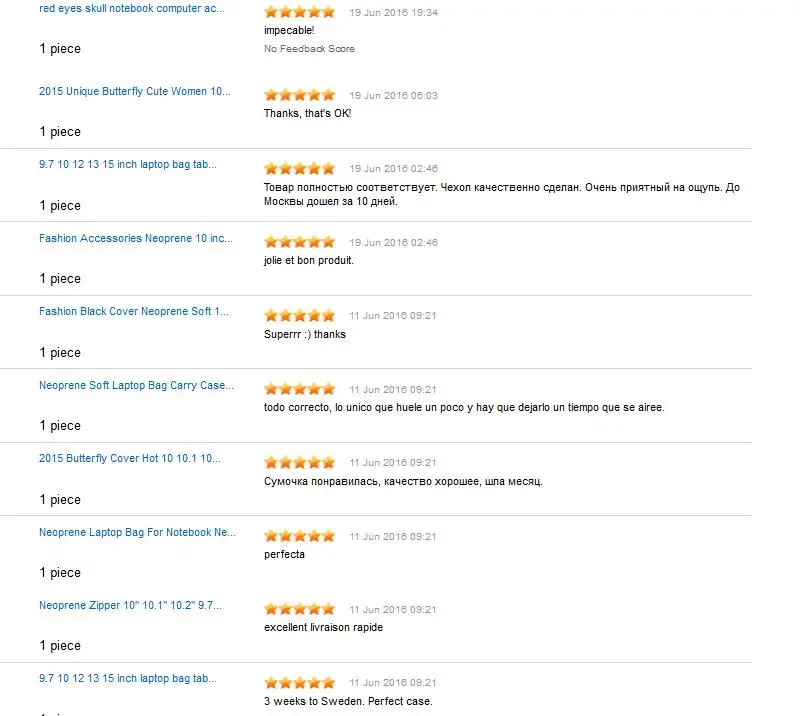Open Fashion Accessories Neoprene 10 inch link

click(136, 238)
